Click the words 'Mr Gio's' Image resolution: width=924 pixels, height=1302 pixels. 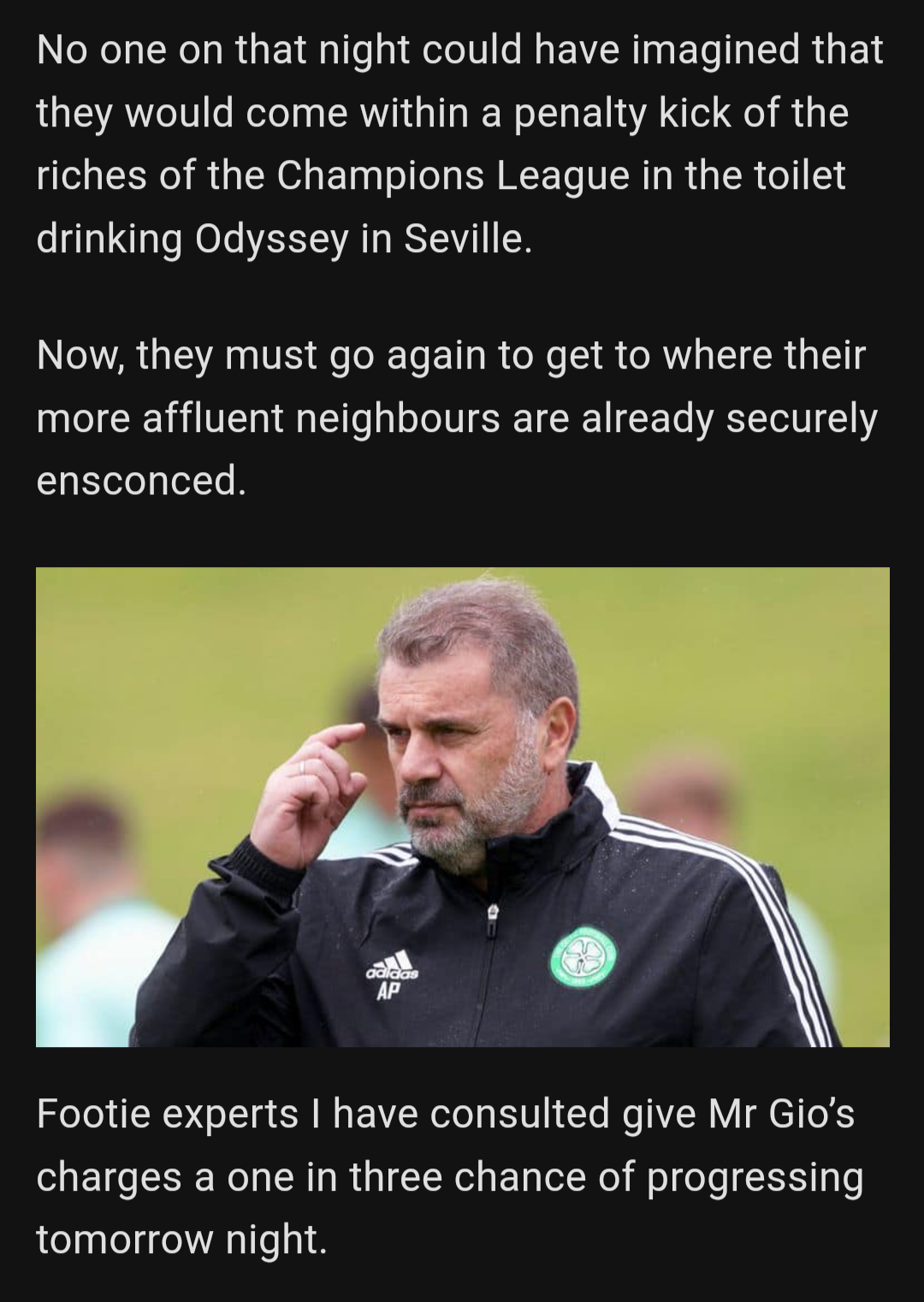pos(781,1114)
